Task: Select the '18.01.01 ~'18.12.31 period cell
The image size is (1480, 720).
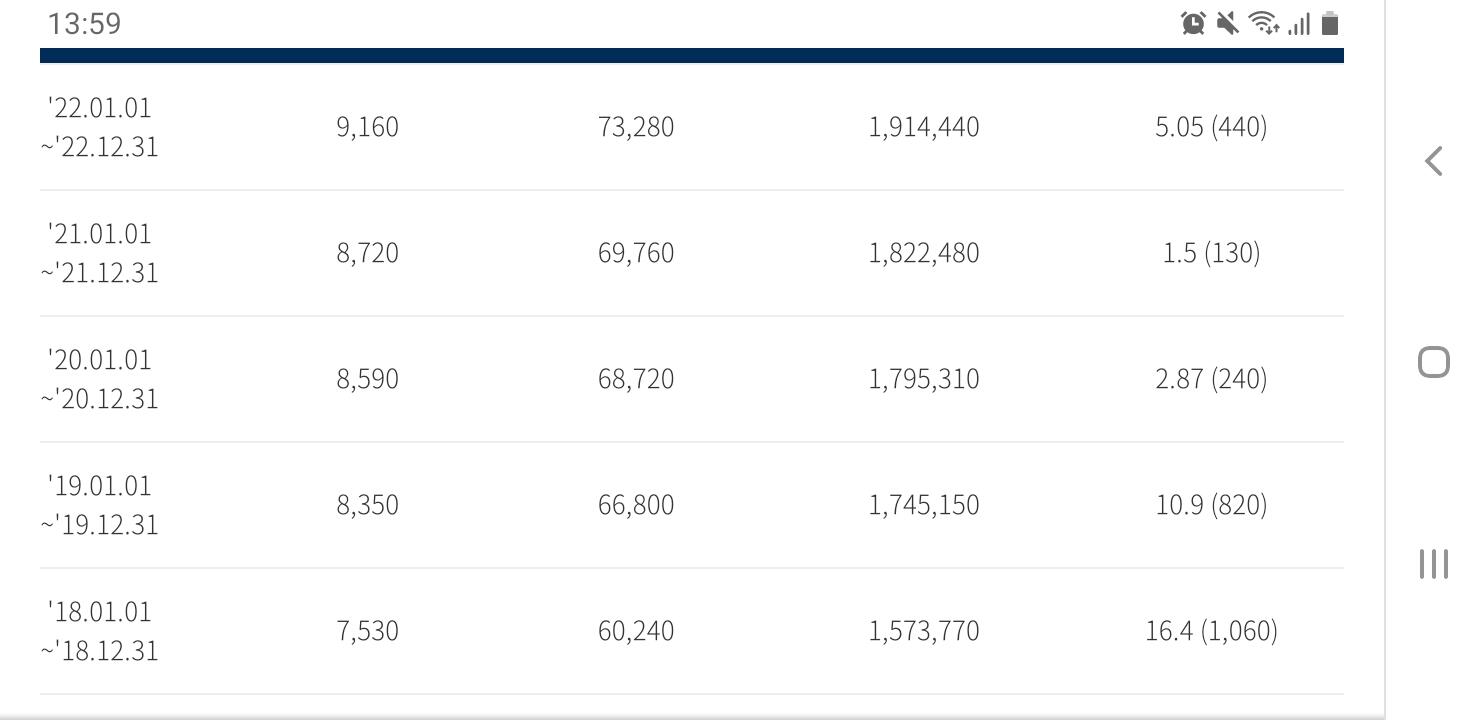Action: coord(100,631)
